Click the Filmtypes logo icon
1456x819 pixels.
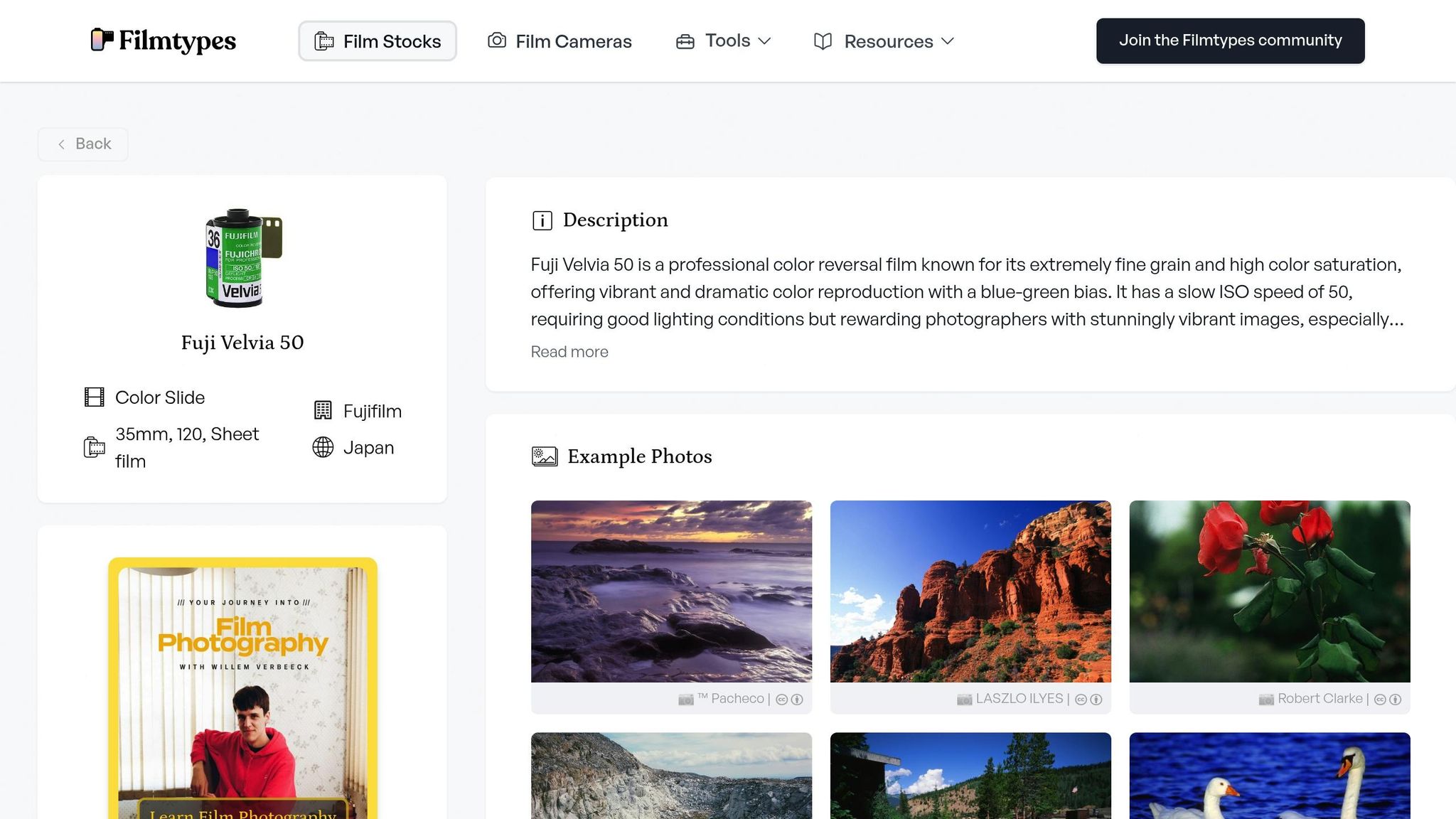click(x=102, y=40)
